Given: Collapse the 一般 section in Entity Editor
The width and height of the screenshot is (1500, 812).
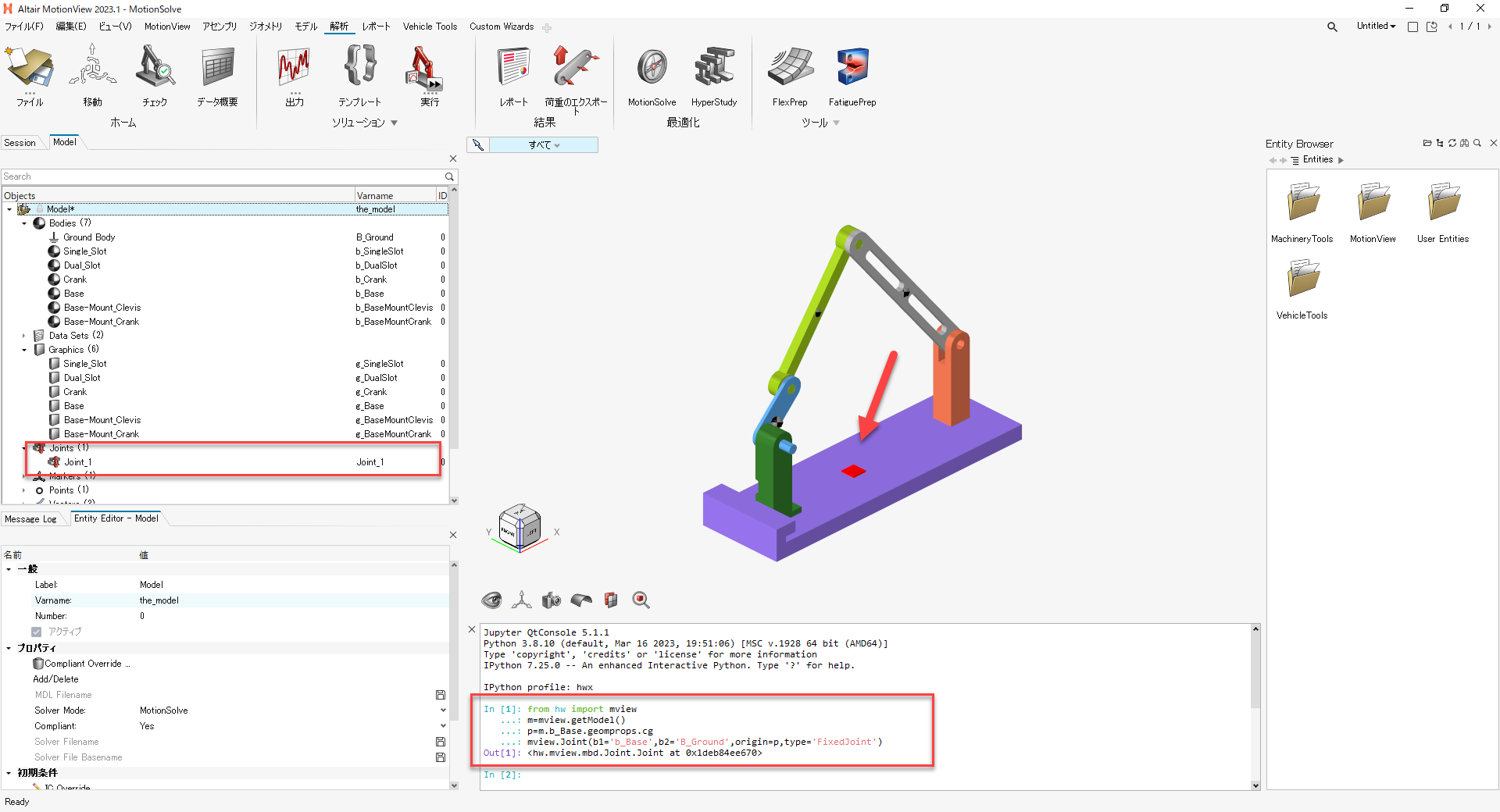Looking at the screenshot, I should 9,569.
